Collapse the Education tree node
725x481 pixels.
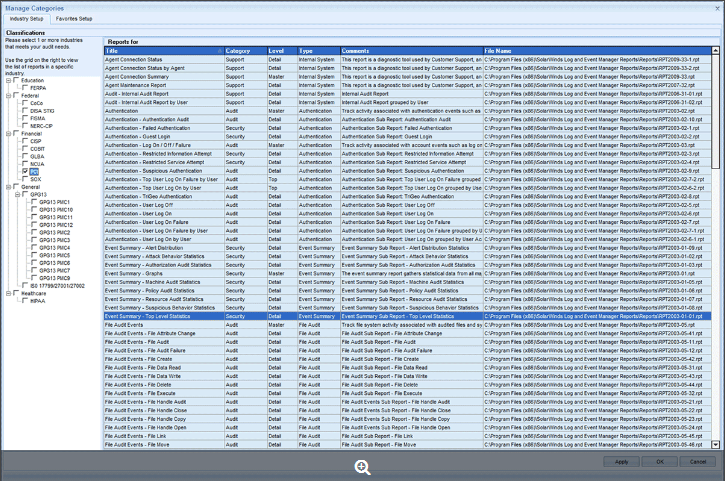click(x=8, y=80)
